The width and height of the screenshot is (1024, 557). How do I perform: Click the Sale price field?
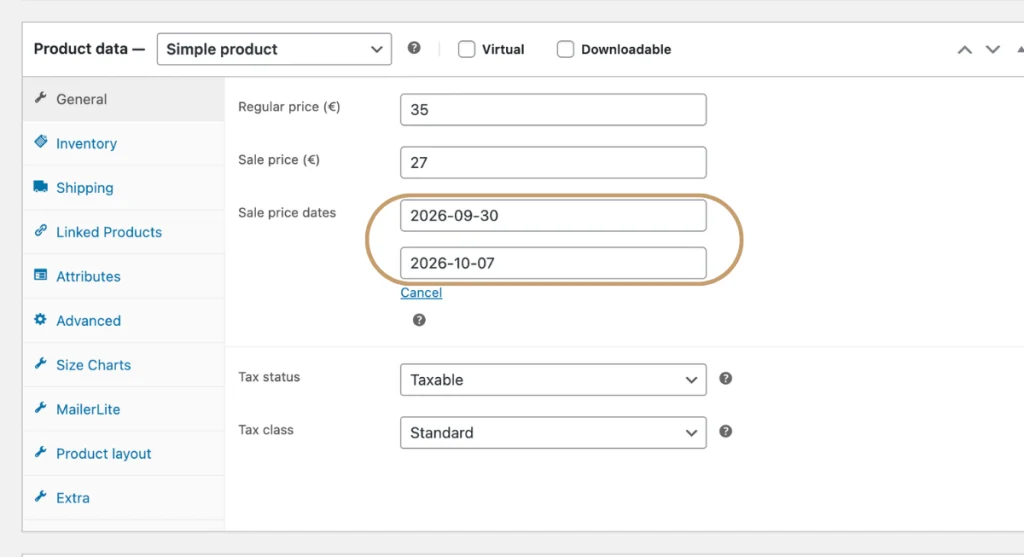553,162
